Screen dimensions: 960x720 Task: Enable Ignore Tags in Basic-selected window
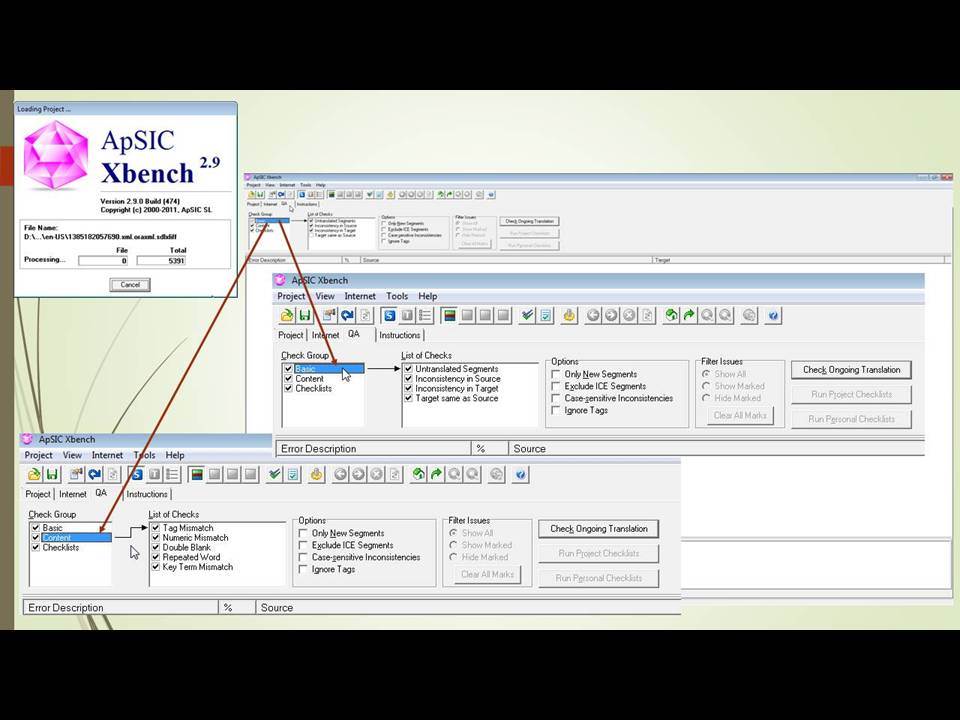click(556, 410)
